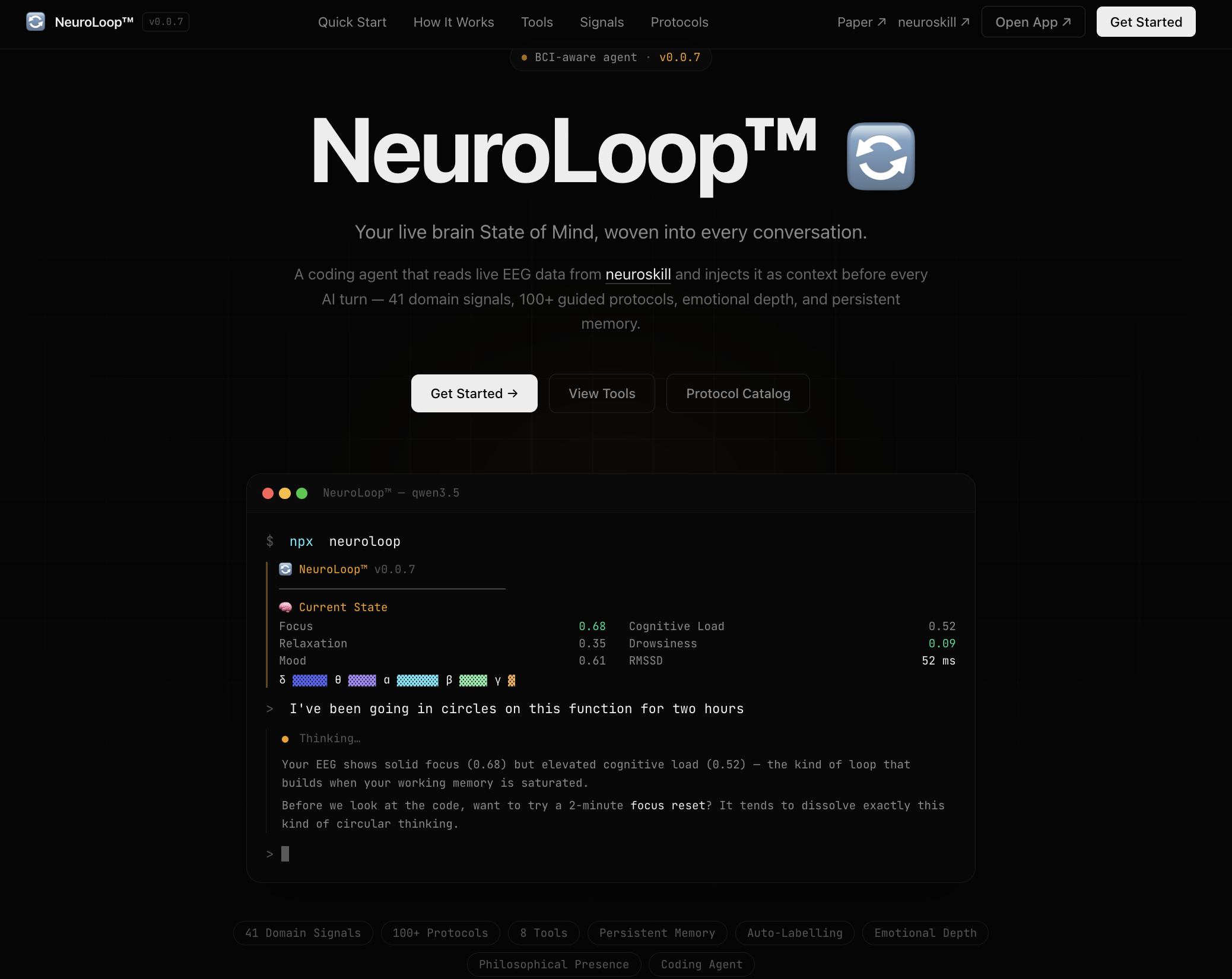Screen dimensions: 1232x979
Task: Open the Signals nav item
Action: (601, 22)
